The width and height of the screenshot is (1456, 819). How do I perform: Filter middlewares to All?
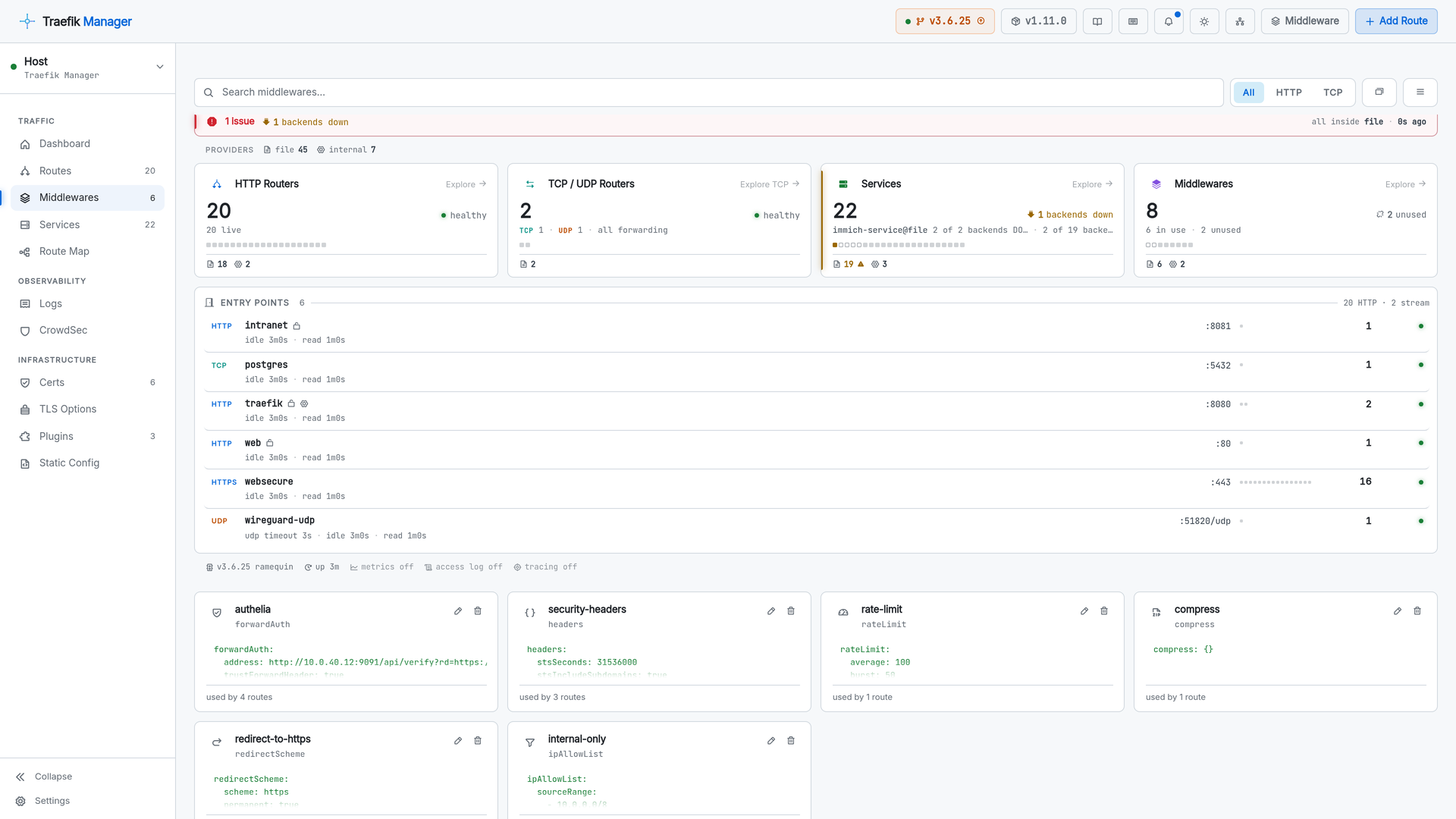[1249, 93]
